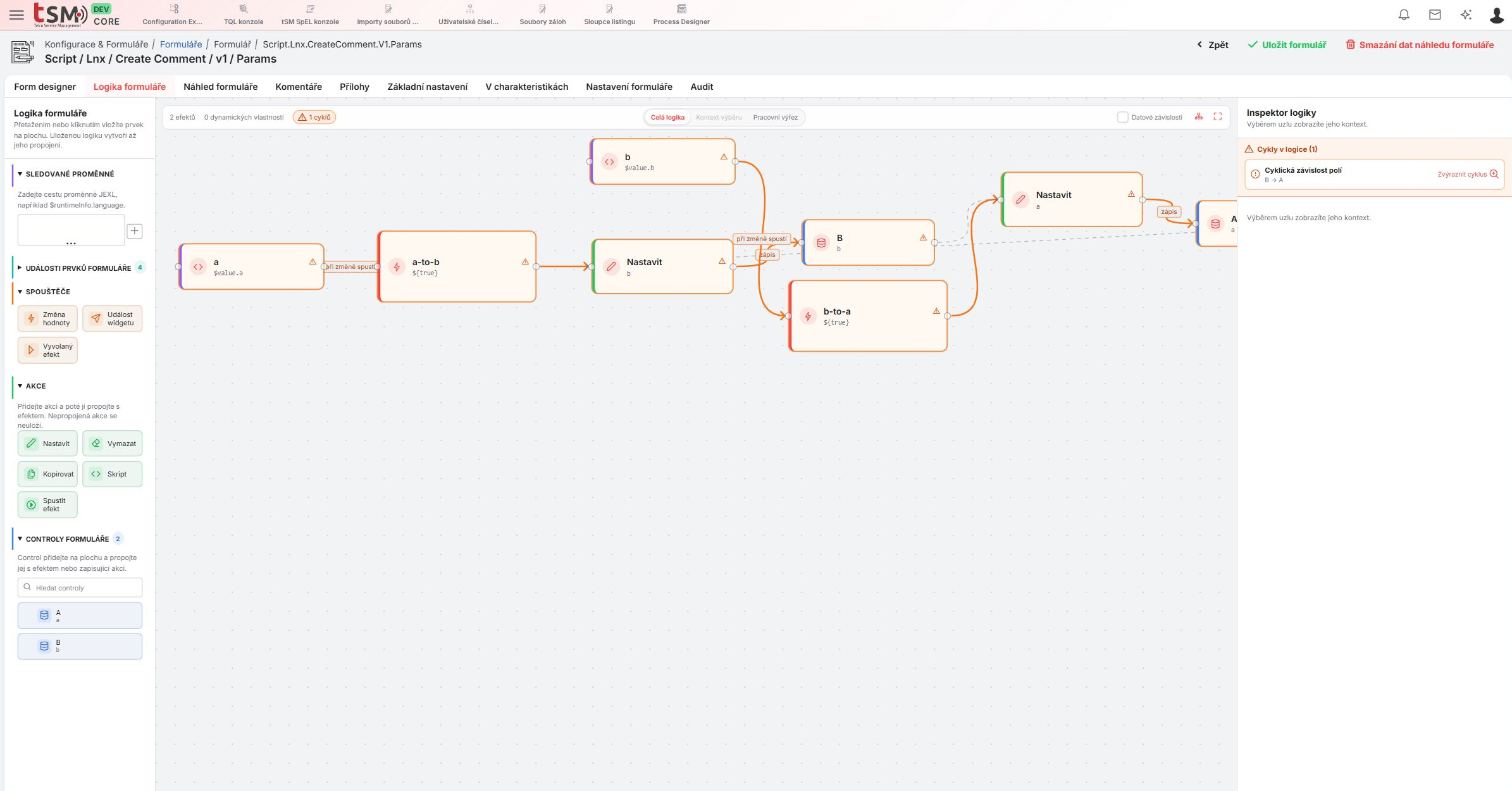Save with Uložit formulář button
Viewport: 1512px width, 791px height.
tap(1287, 45)
